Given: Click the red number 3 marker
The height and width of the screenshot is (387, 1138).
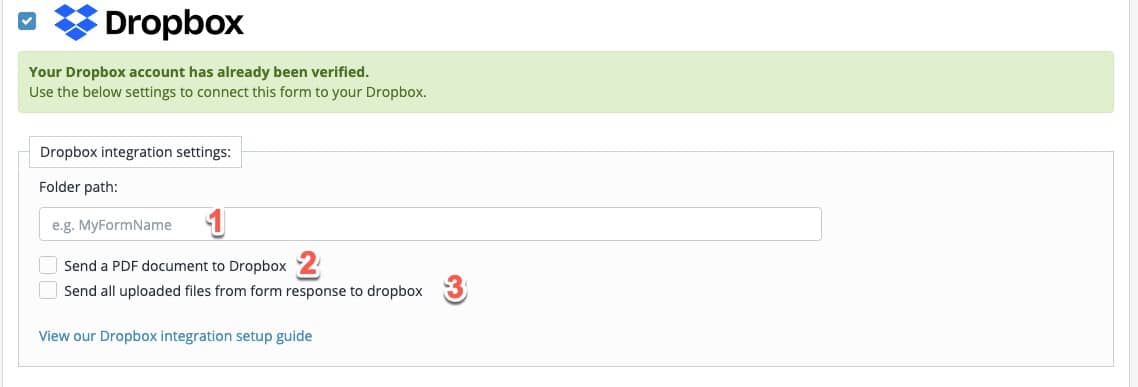Looking at the screenshot, I should [x=454, y=290].
